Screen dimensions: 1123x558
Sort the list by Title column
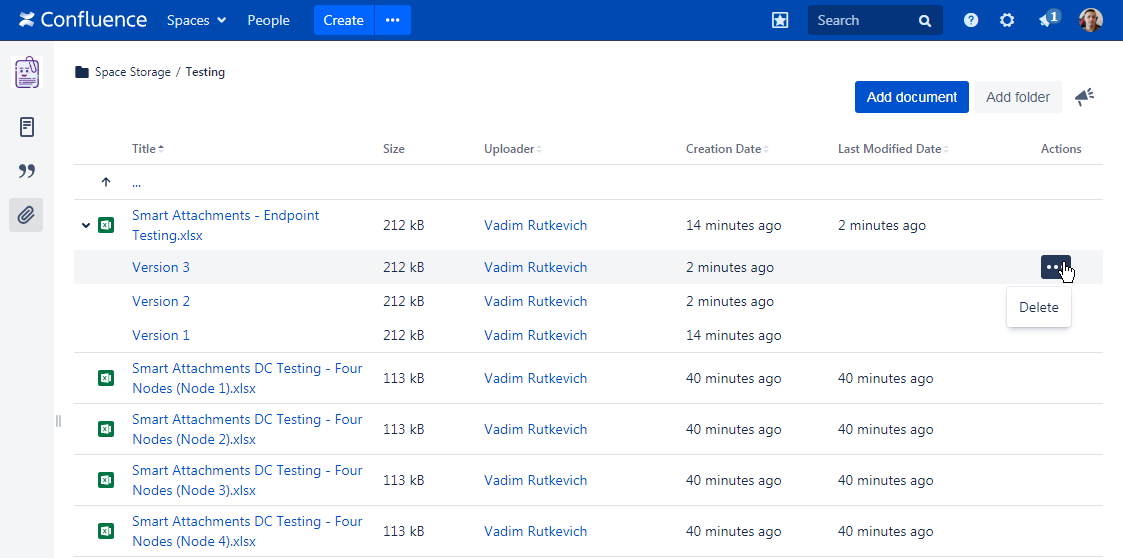pos(144,149)
